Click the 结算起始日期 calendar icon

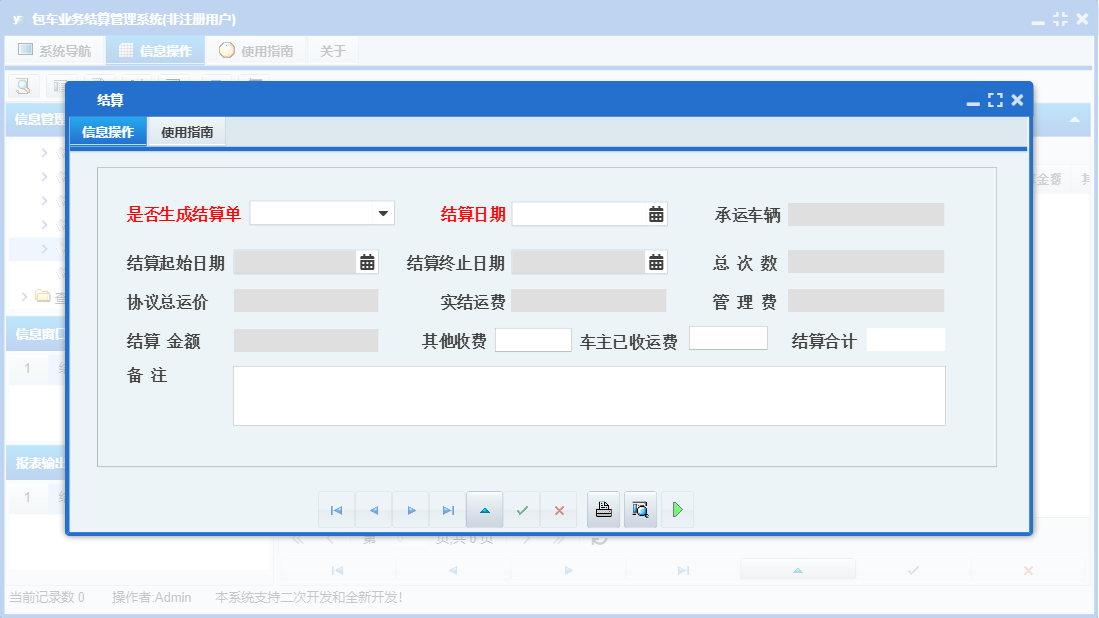[x=367, y=262]
